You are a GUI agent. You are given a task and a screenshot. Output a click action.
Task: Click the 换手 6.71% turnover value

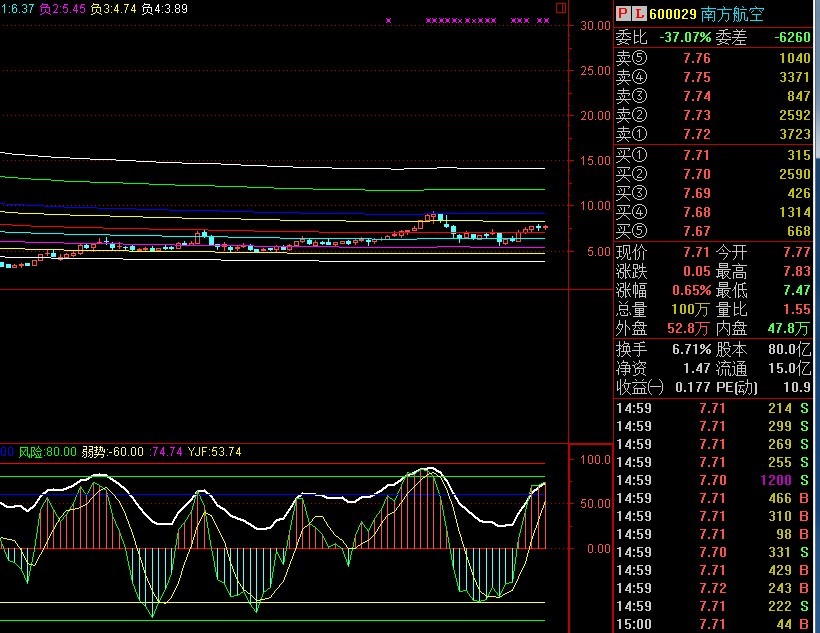(x=690, y=350)
